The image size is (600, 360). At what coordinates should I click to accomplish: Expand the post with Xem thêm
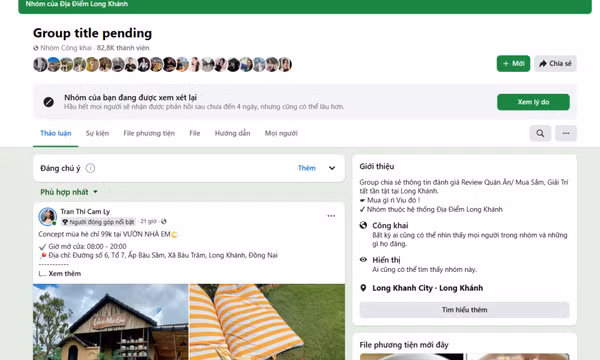pyautogui.click(x=65, y=274)
